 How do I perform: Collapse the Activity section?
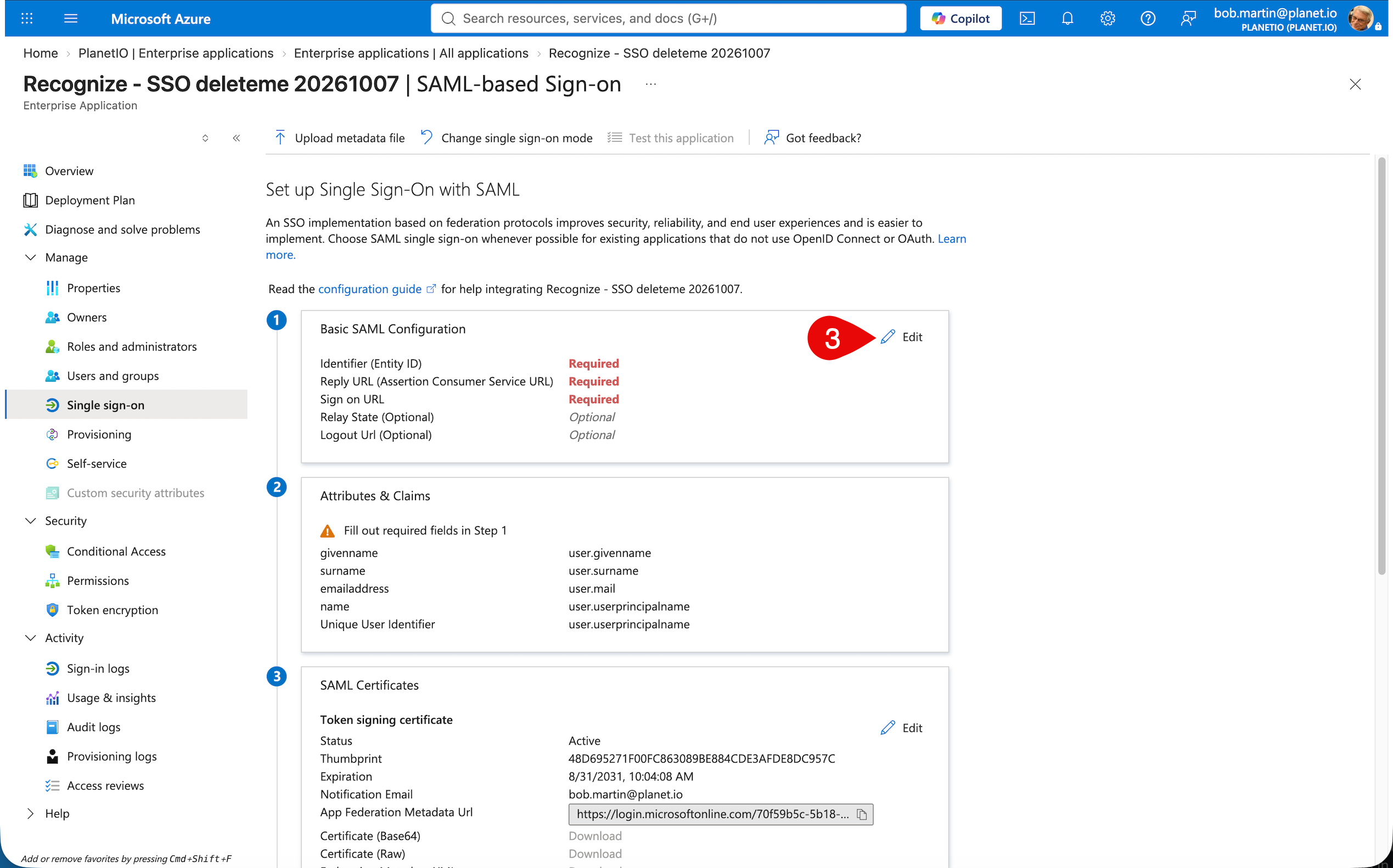coord(30,638)
